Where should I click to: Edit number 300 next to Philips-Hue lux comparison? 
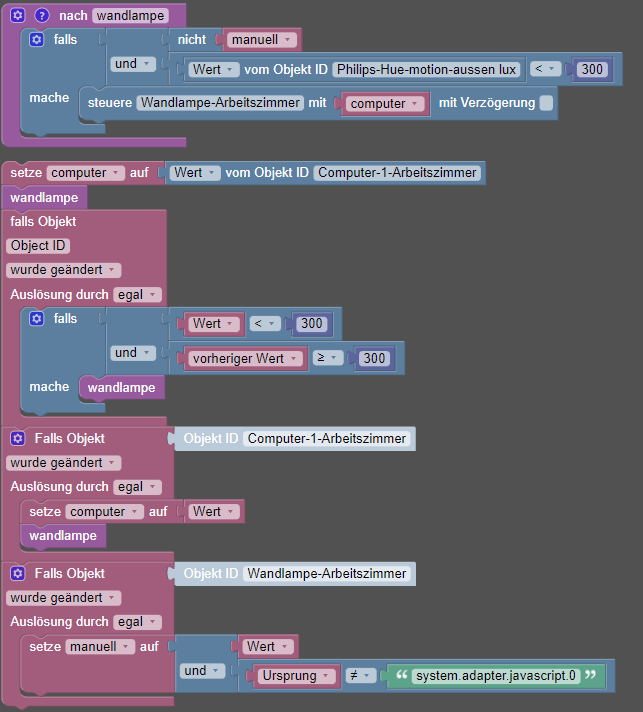(592, 69)
